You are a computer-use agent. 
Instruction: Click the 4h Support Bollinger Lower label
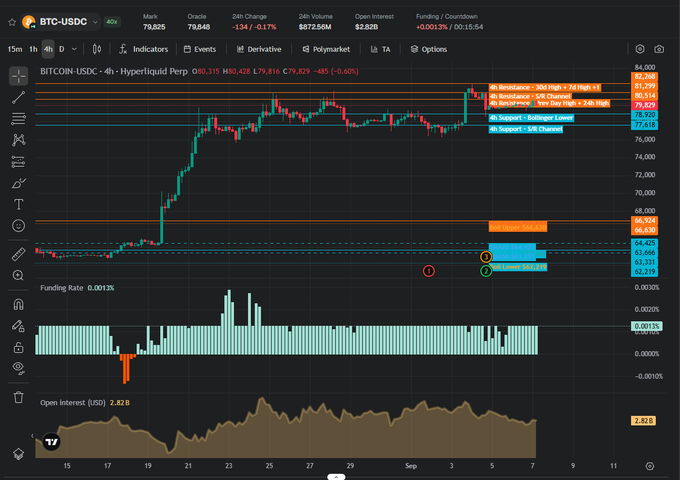531,118
